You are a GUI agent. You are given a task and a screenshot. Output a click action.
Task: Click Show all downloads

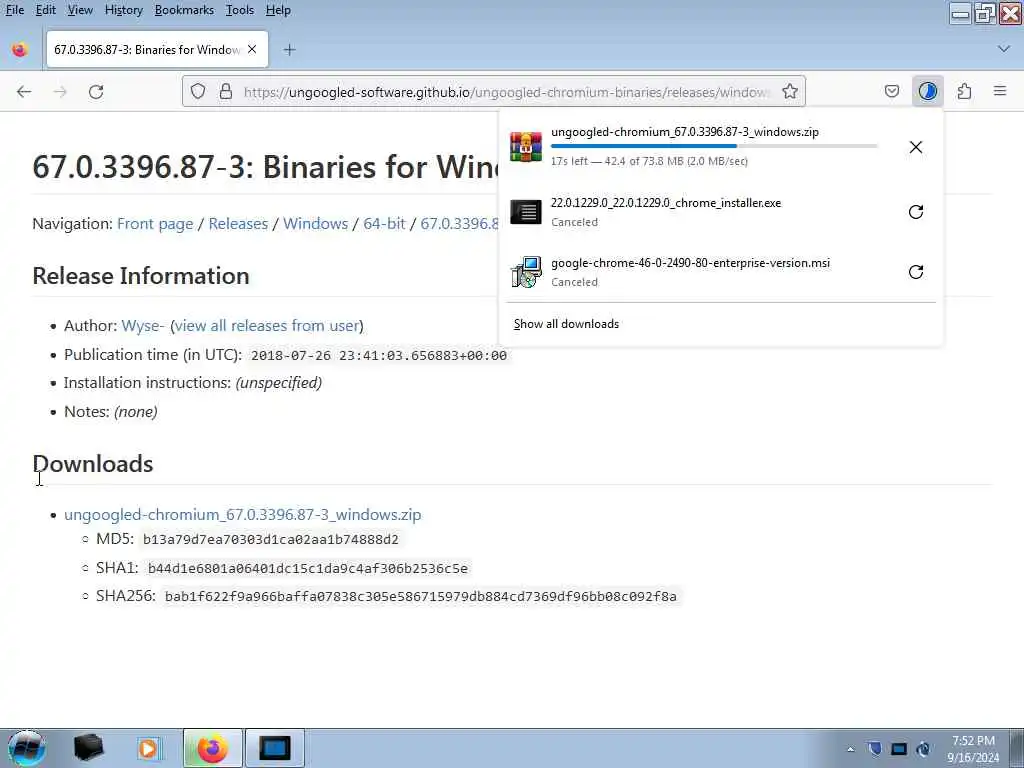point(566,324)
